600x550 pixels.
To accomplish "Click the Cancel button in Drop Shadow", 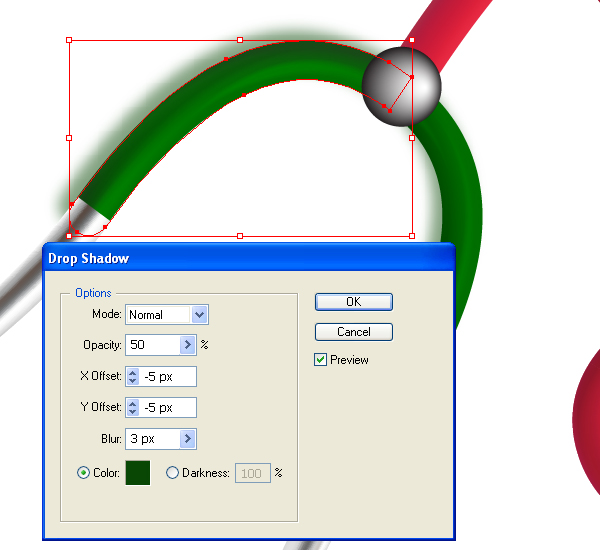I will coord(354,332).
